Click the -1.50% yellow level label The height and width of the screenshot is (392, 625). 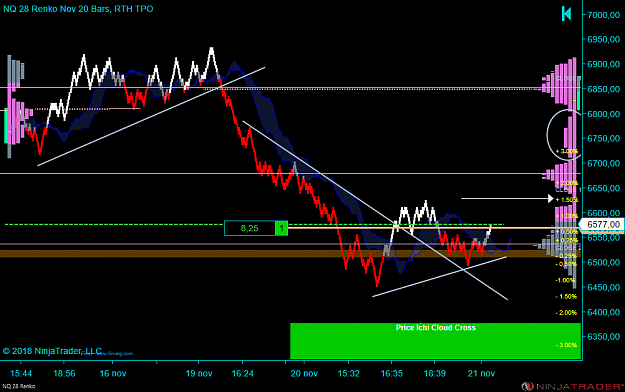tap(566, 297)
